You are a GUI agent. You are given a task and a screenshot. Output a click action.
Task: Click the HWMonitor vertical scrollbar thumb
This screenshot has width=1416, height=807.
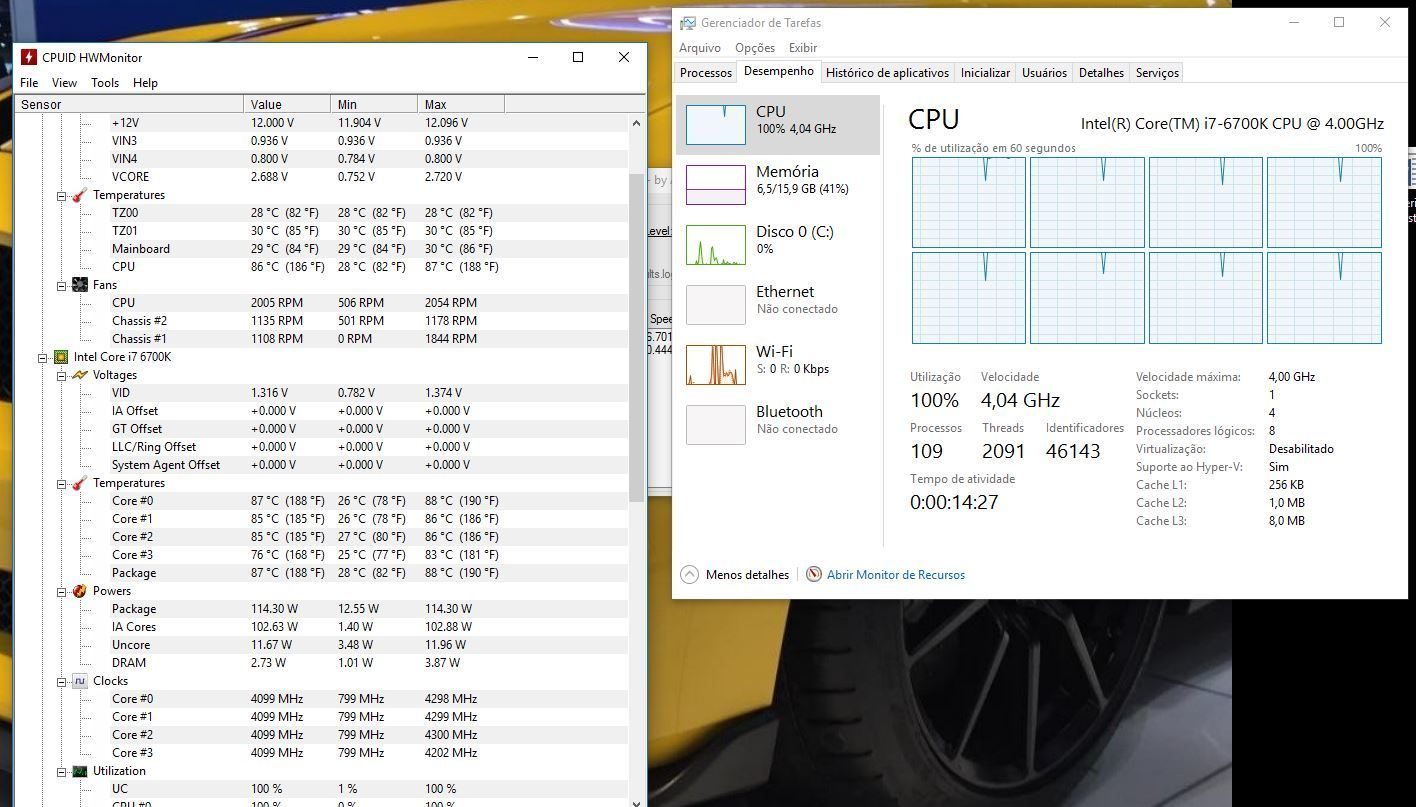[x=637, y=337]
